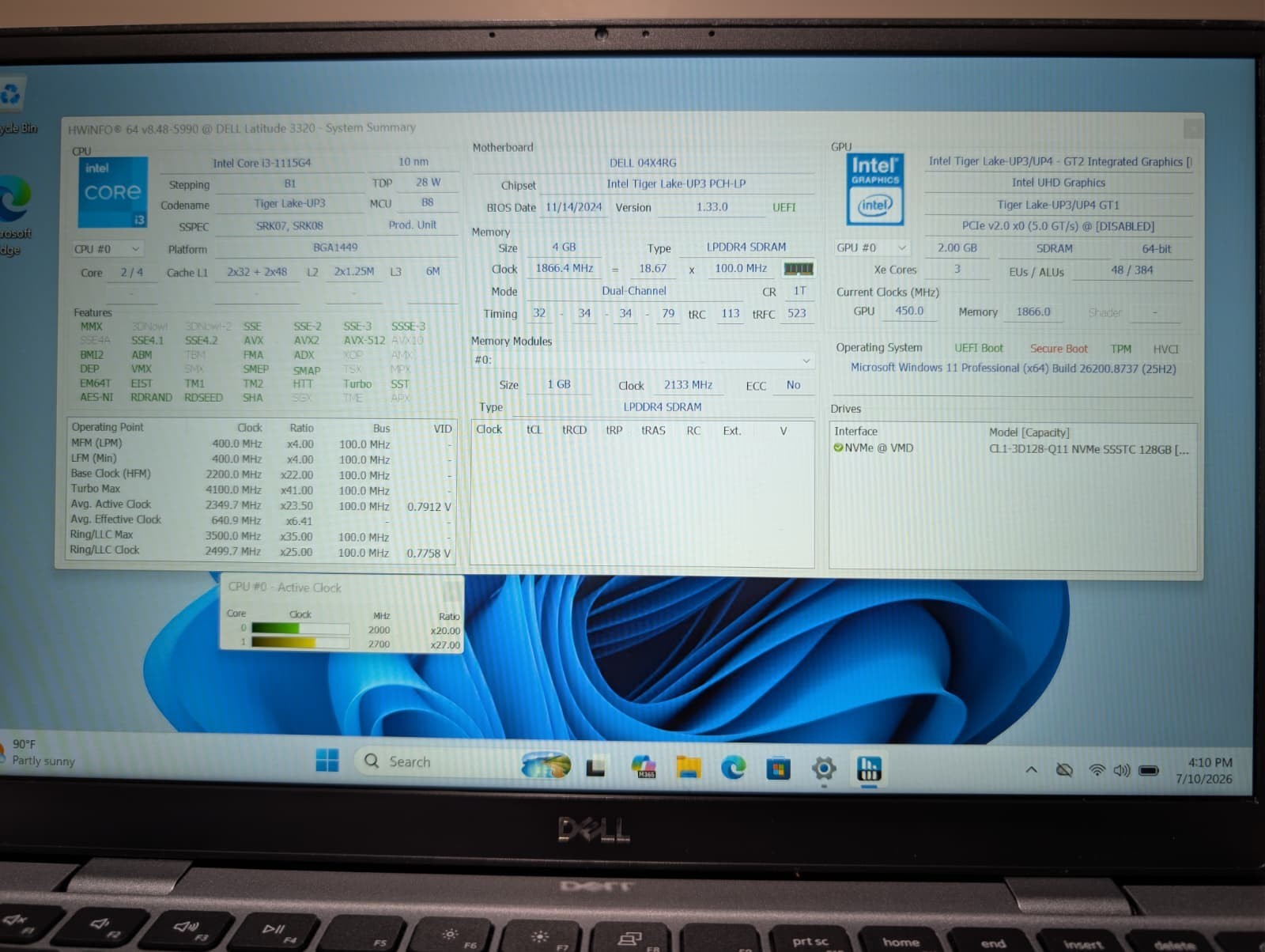Image resolution: width=1265 pixels, height=952 pixels.
Task: Click the Intel Core i3-1115G4 name field
Action: click(x=262, y=163)
